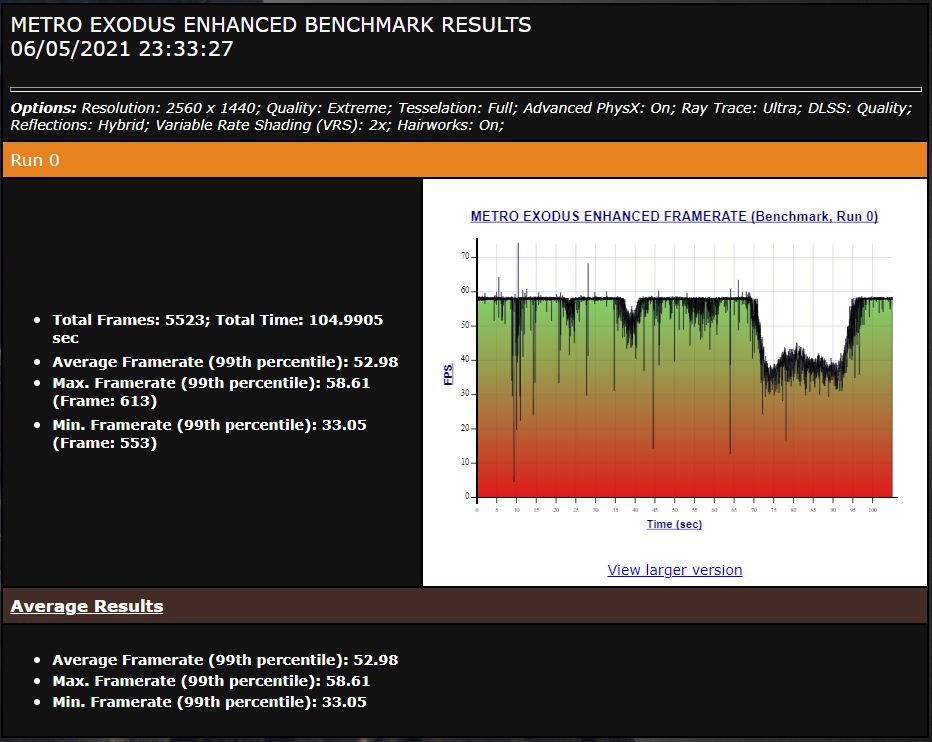Click the chart title "METRO EXODUS ENHANCED FRAMERATE (Benchmark, Run 0)"
Viewport: 932px width, 742px height.
[675, 216]
